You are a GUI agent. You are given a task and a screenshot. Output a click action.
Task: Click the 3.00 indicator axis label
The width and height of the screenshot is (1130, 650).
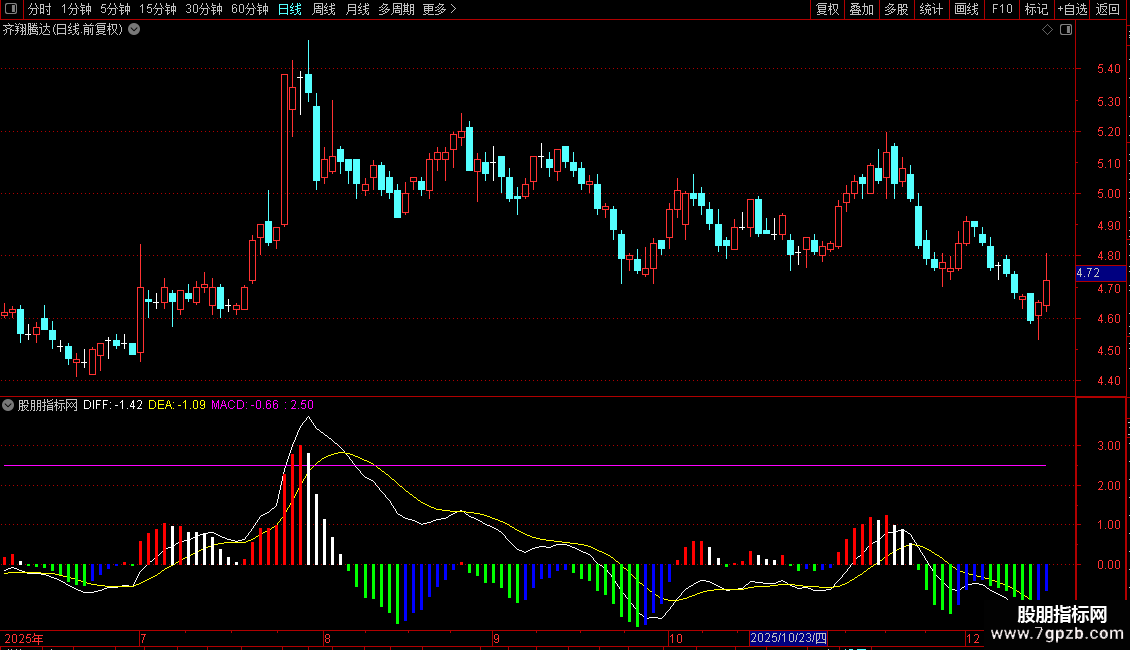click(x=1108, y=446)
